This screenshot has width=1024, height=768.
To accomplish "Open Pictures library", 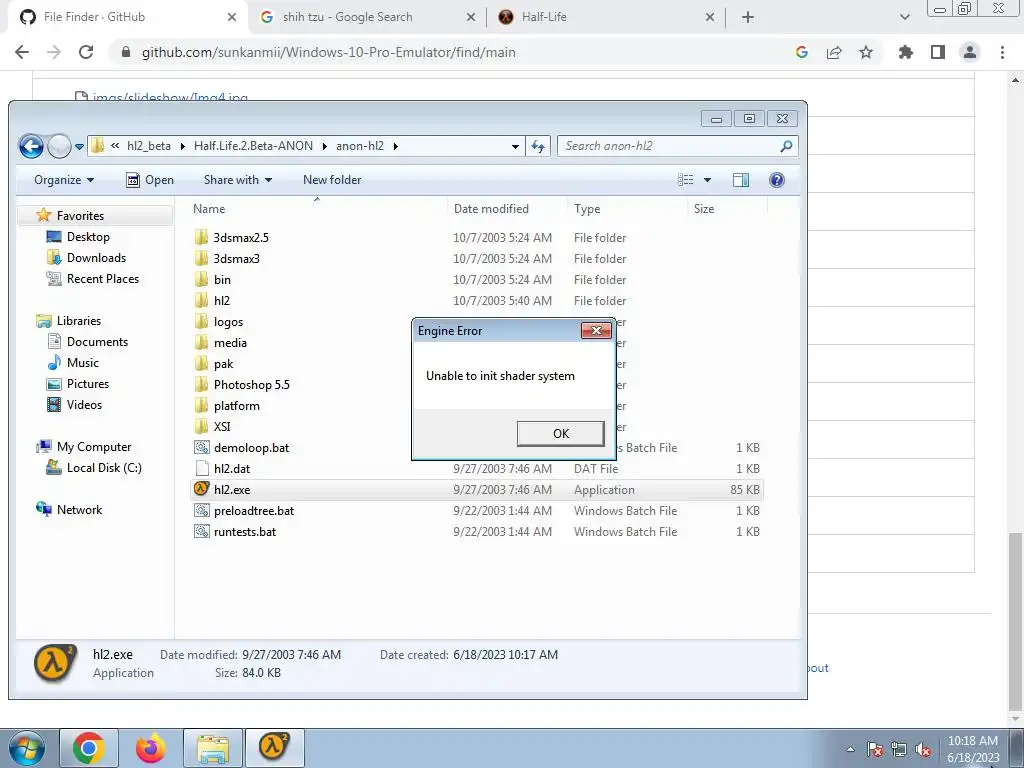I will [x=88, y=383].
